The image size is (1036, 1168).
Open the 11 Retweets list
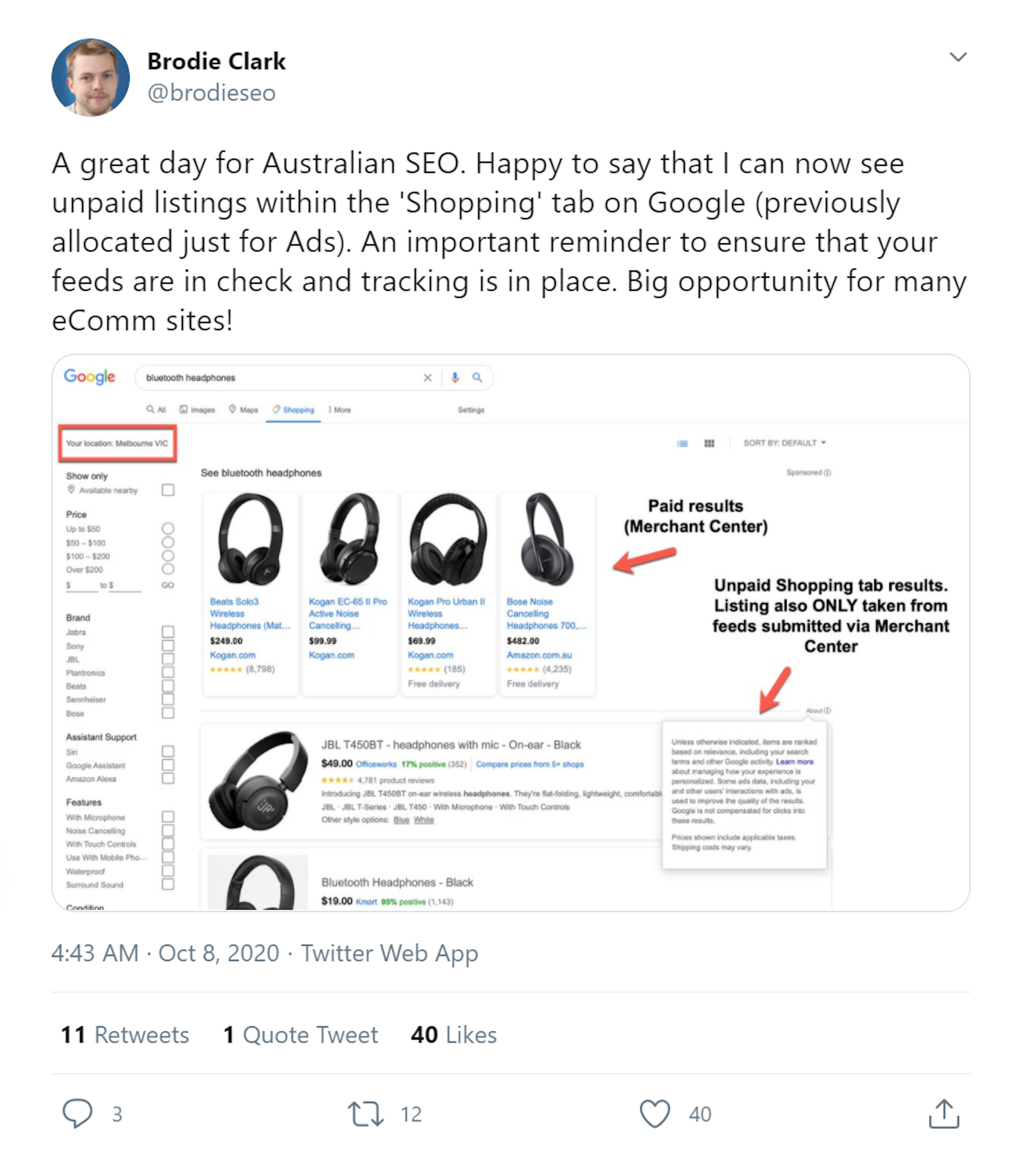click(x=125, y=1035)
